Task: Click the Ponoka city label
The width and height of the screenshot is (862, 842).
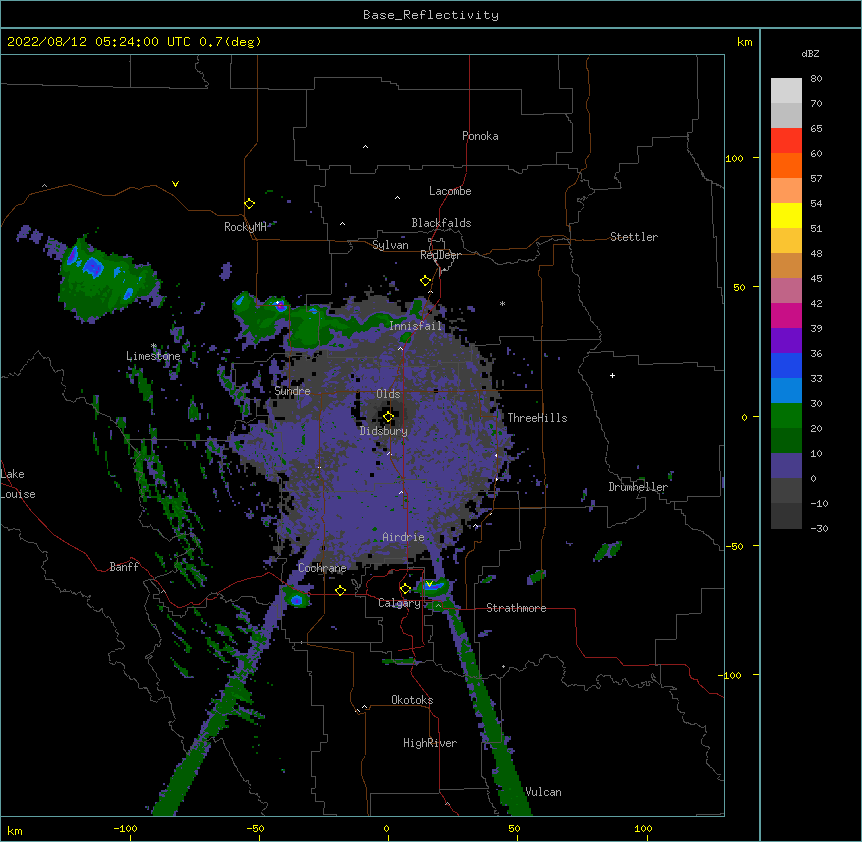Action: pyautogui.click(x=480, y=136)
